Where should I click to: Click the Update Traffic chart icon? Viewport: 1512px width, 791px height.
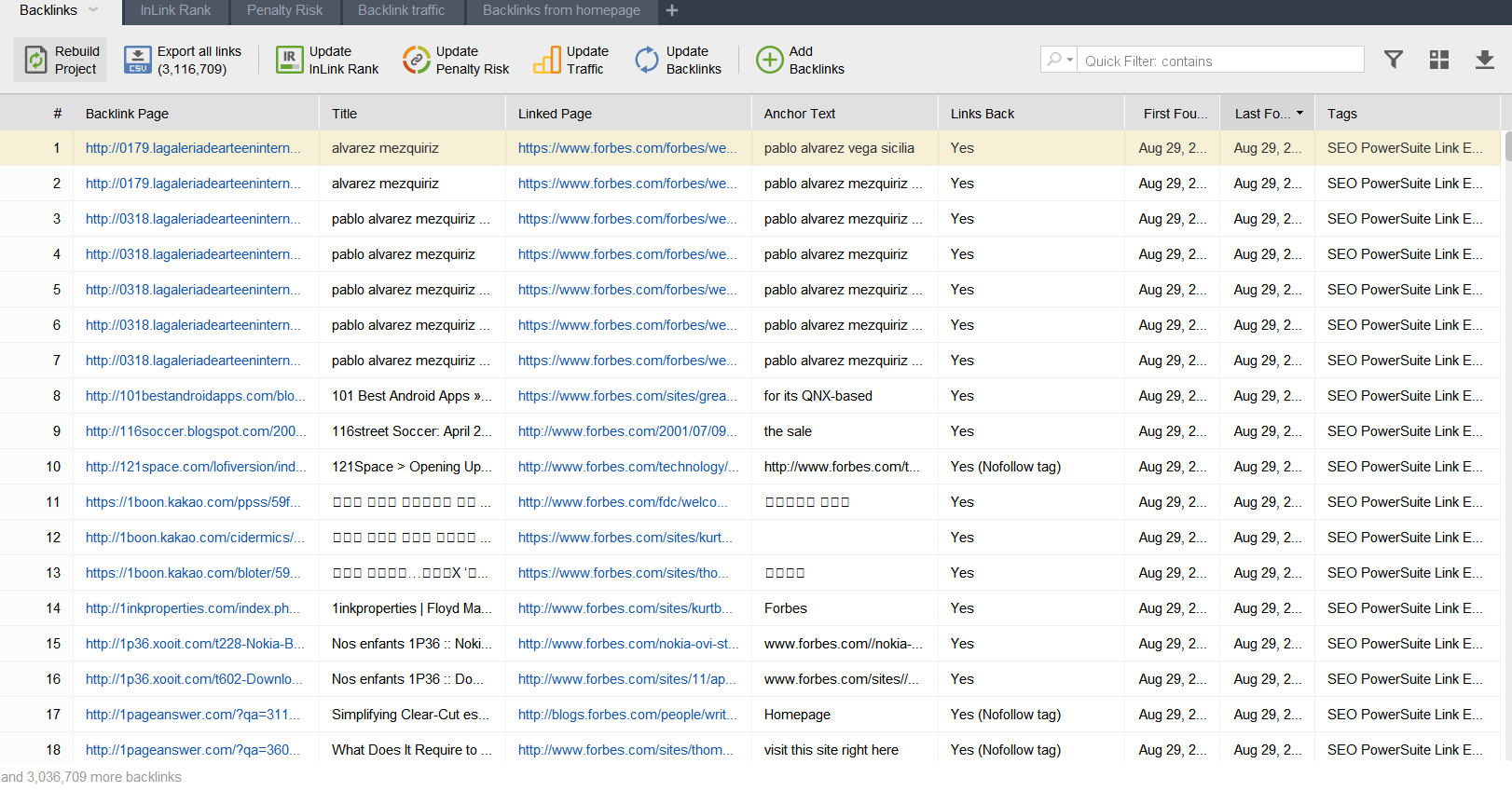546,61
